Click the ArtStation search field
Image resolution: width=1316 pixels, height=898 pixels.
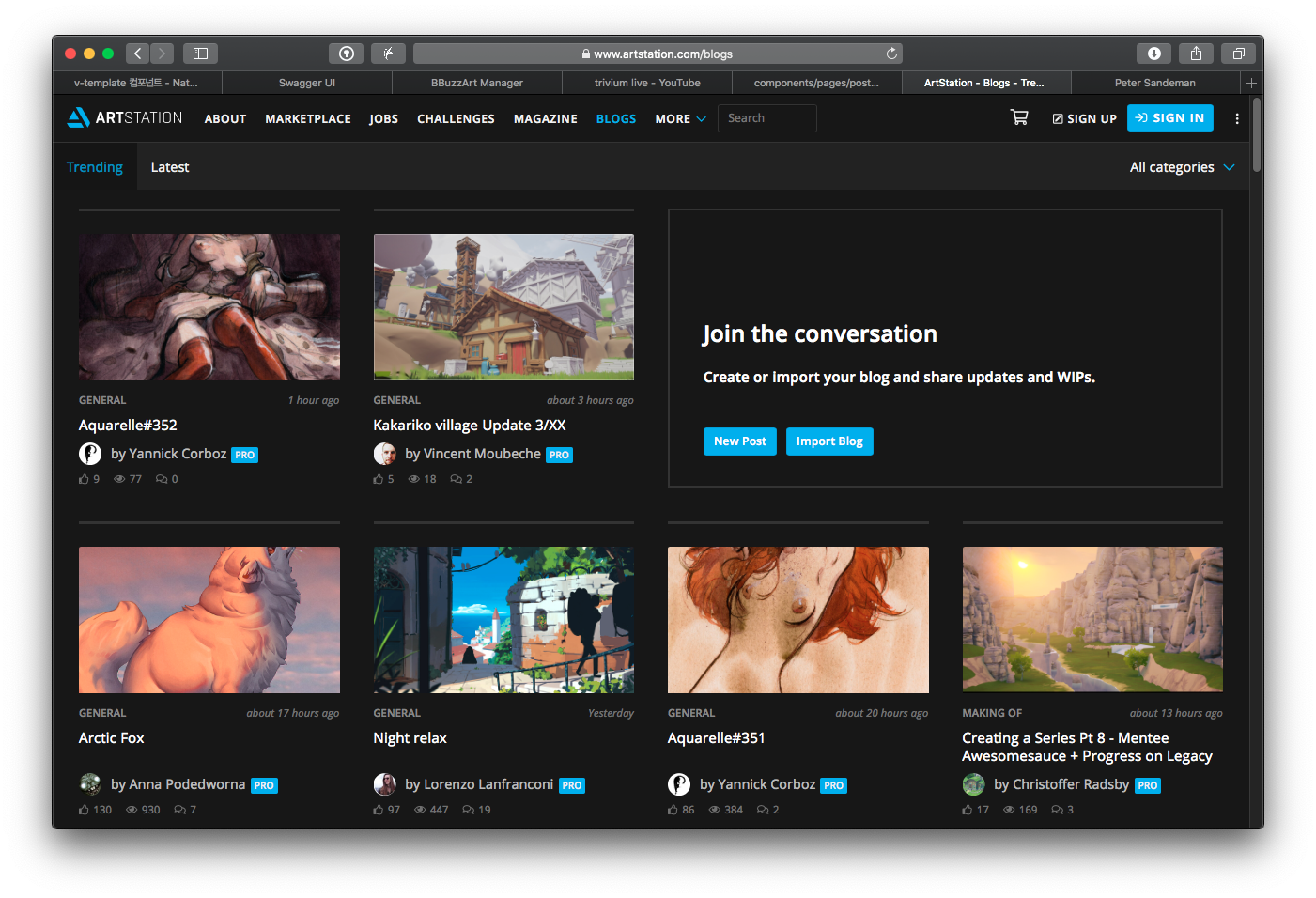click(767, 118)
